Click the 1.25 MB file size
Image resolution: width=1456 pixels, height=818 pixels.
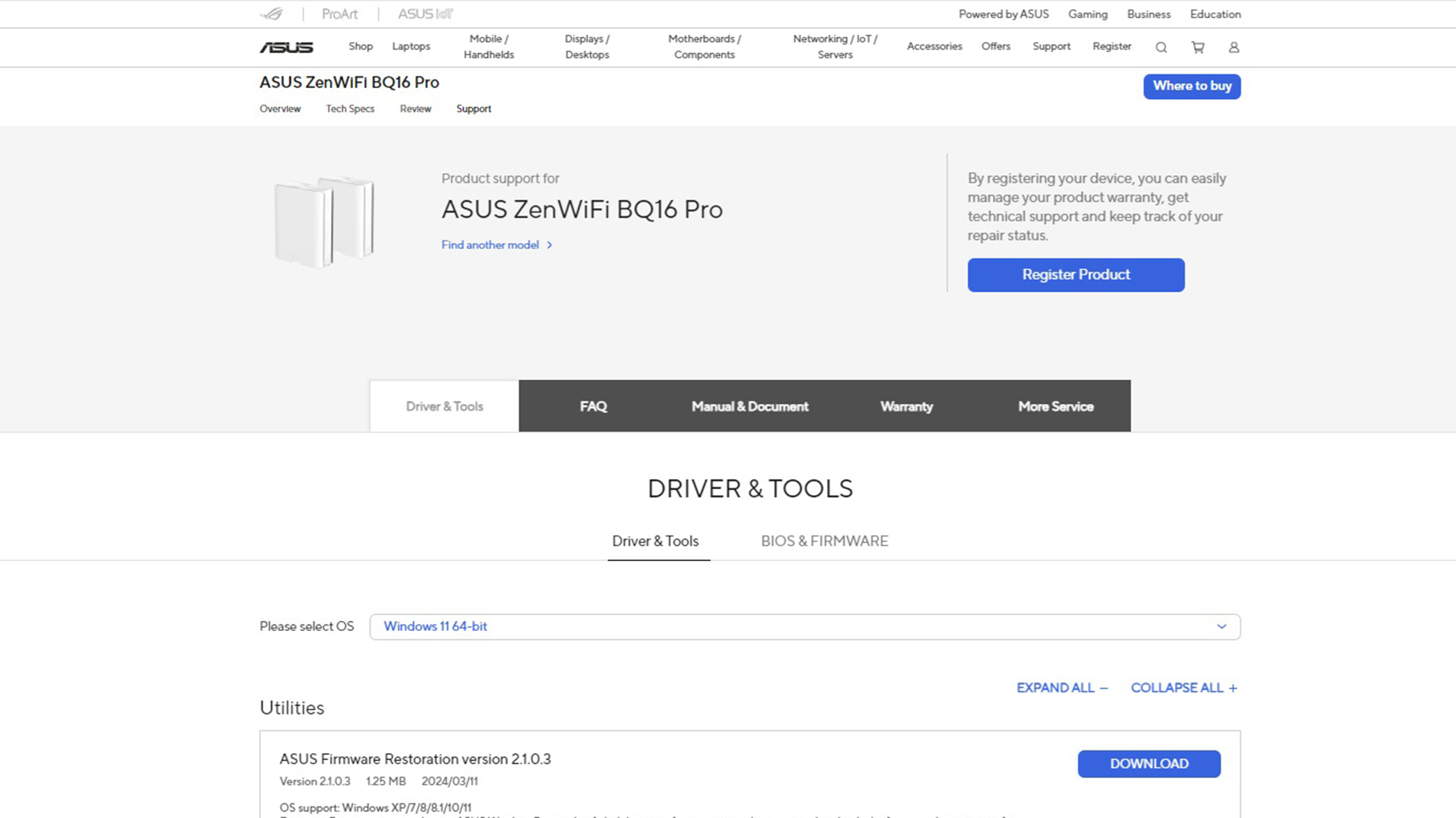click(x=386, y=781)
